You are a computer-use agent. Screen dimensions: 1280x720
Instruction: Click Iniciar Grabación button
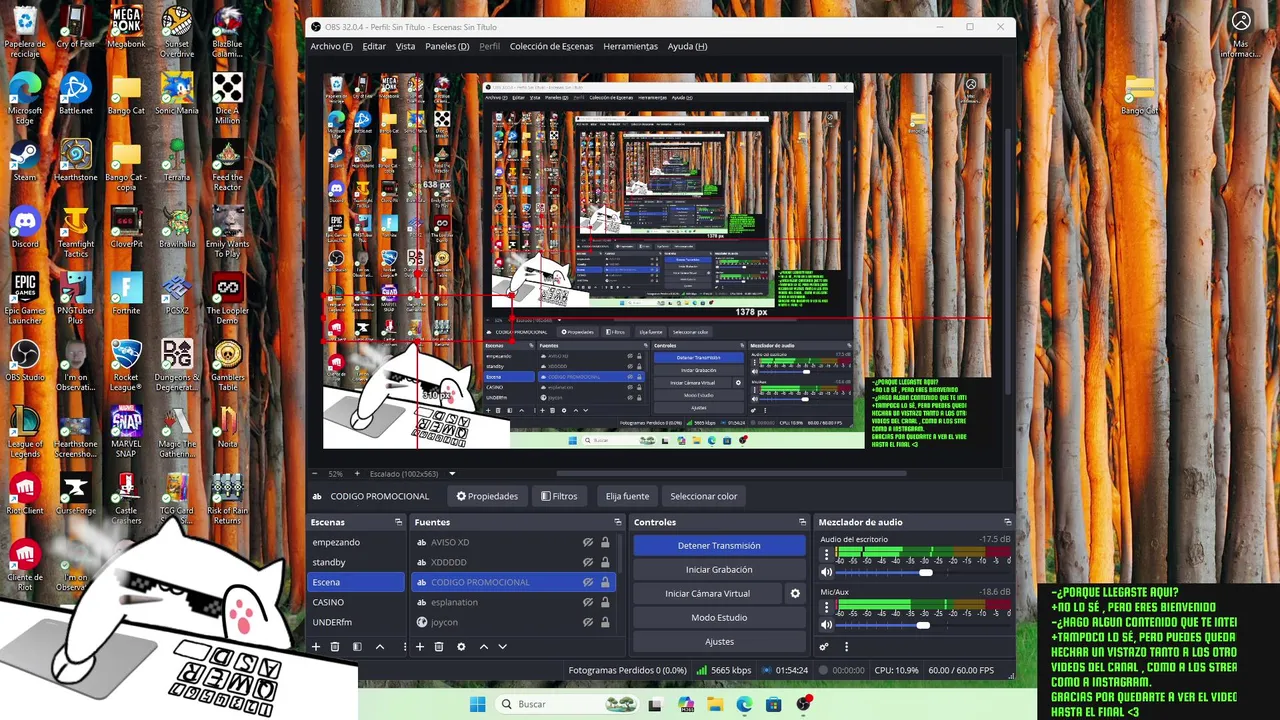click(719, 569)
